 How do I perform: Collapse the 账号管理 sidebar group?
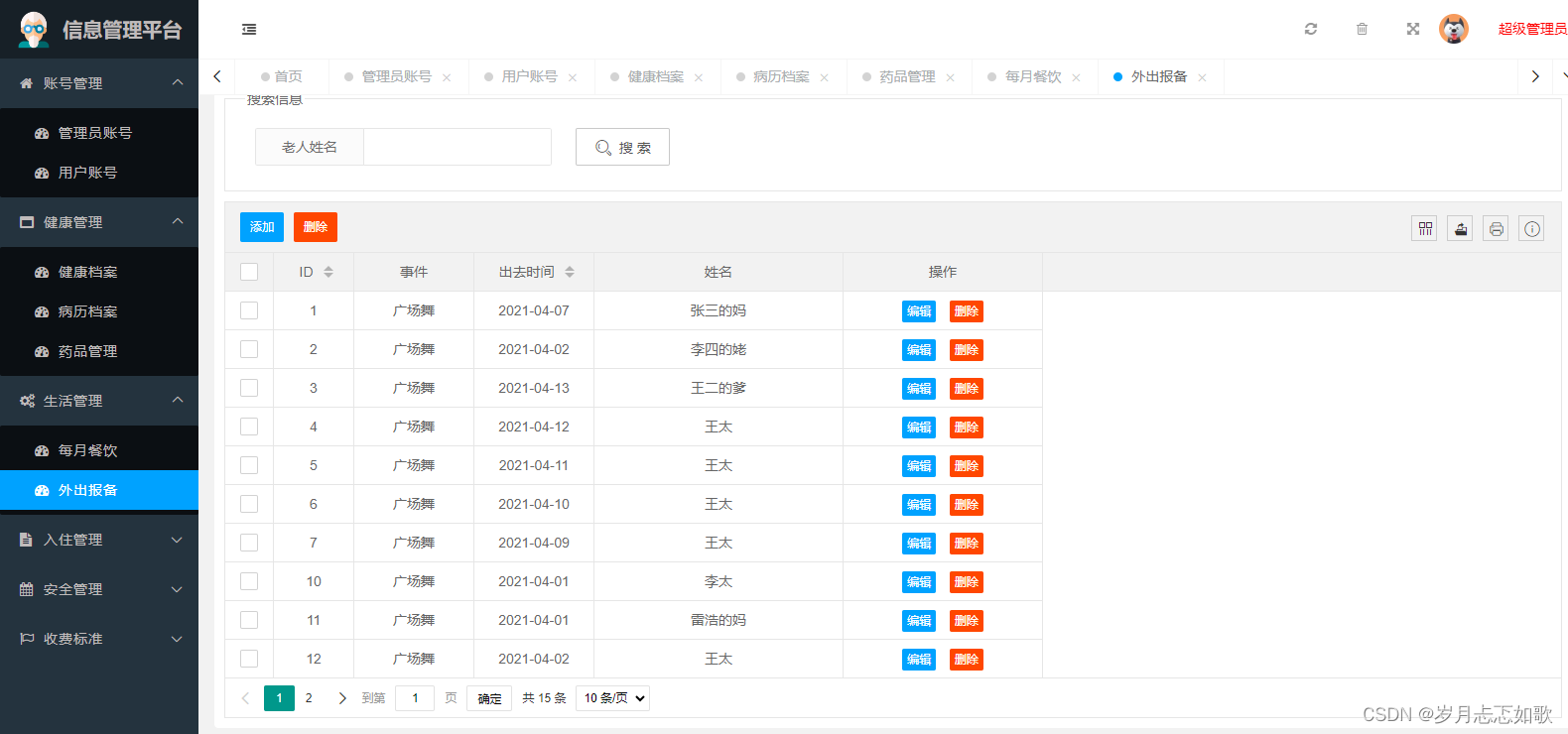click(99, 83)
